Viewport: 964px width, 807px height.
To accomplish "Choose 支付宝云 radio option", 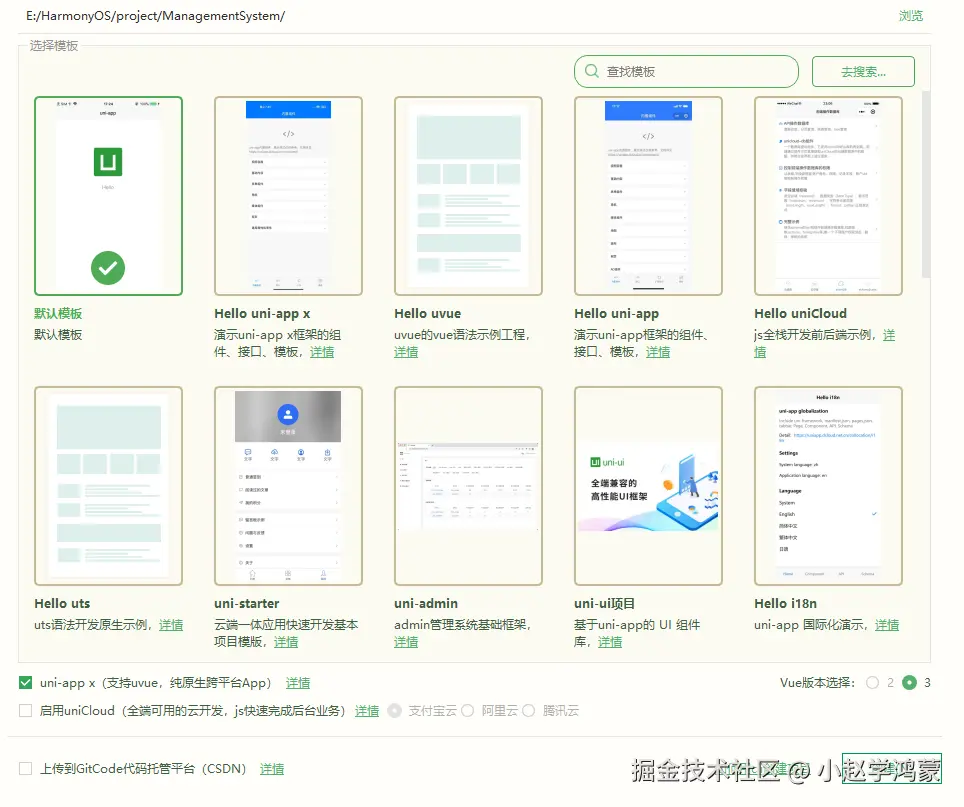I will tap(395, 711).
